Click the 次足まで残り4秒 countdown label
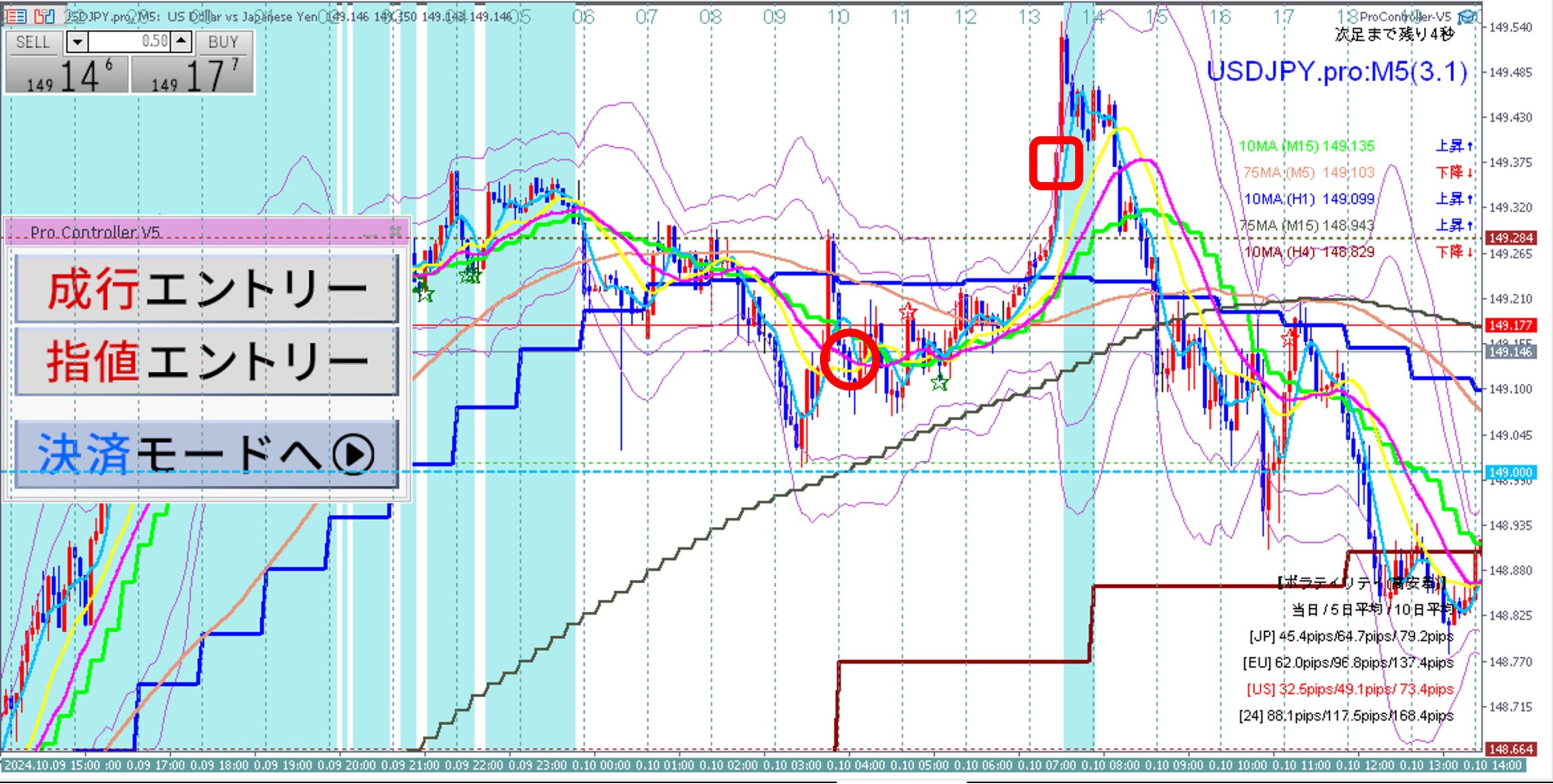Image resolution: width=1553 pixels, height=784 pixels. 1394,35
